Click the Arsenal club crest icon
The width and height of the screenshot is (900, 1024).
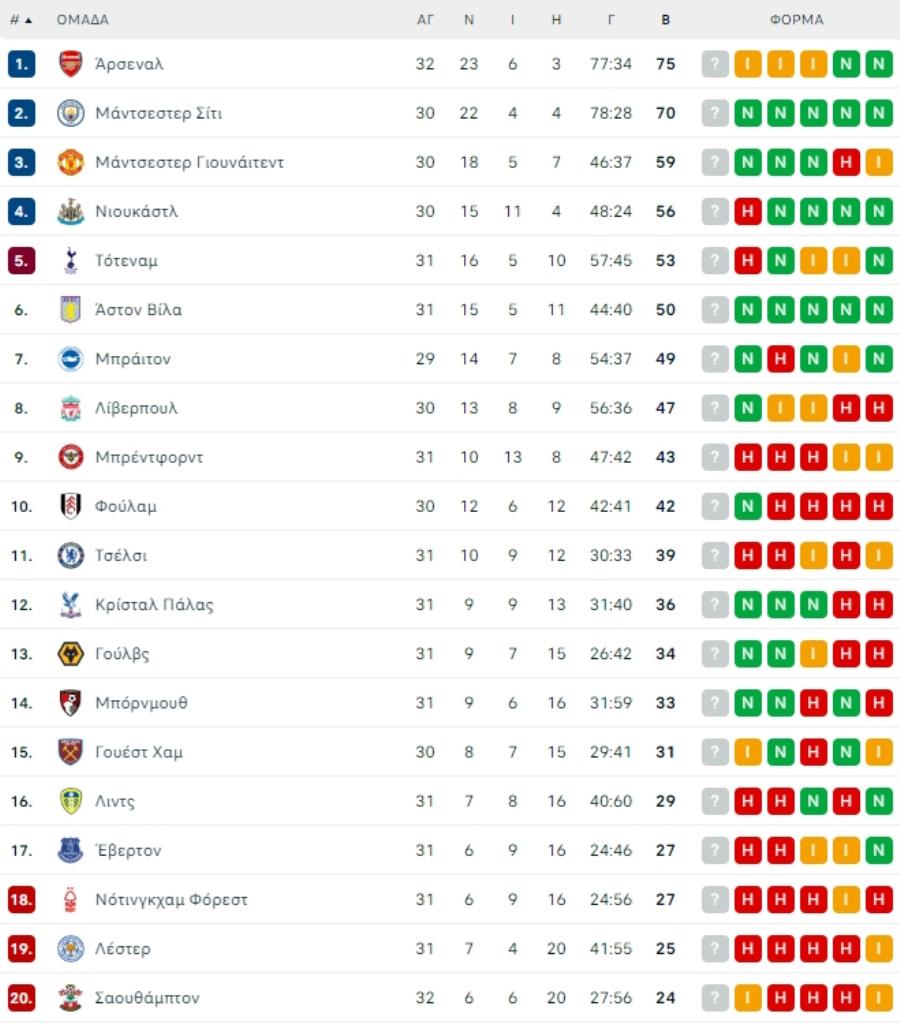[70, 64]
